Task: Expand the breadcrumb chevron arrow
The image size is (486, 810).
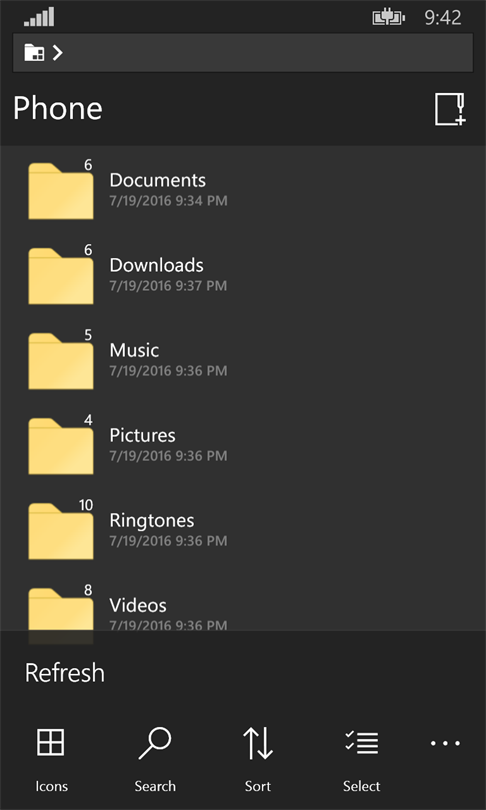Action: click(x=57, y=52)
